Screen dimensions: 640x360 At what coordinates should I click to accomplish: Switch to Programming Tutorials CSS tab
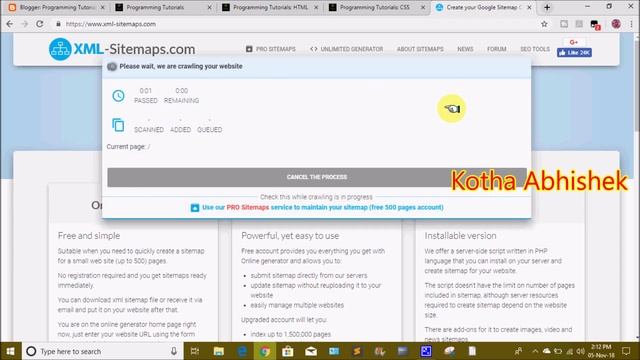point(377,7)
